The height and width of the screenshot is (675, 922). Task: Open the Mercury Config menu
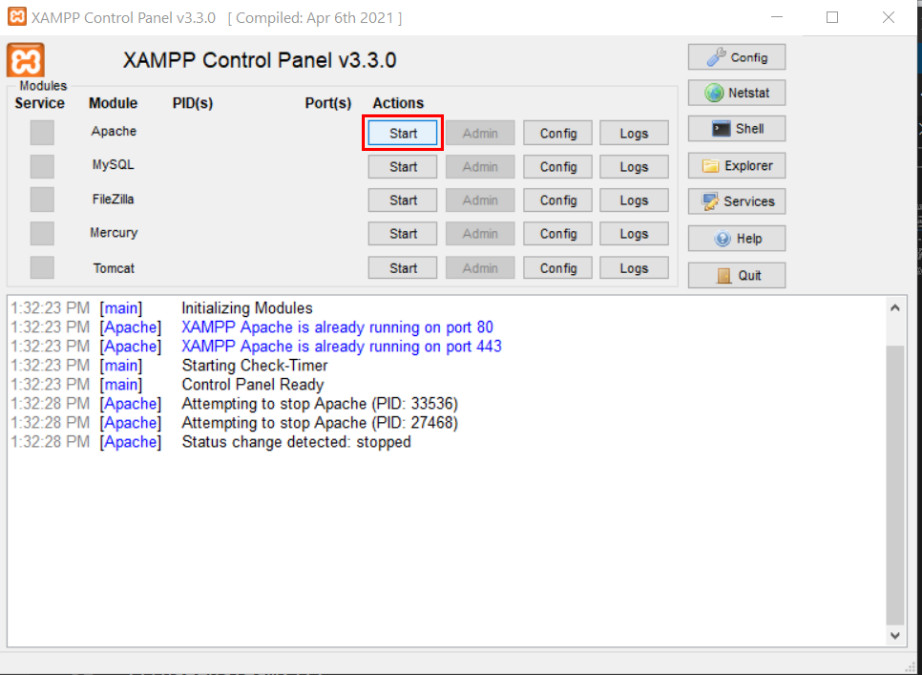click(558, 234)
